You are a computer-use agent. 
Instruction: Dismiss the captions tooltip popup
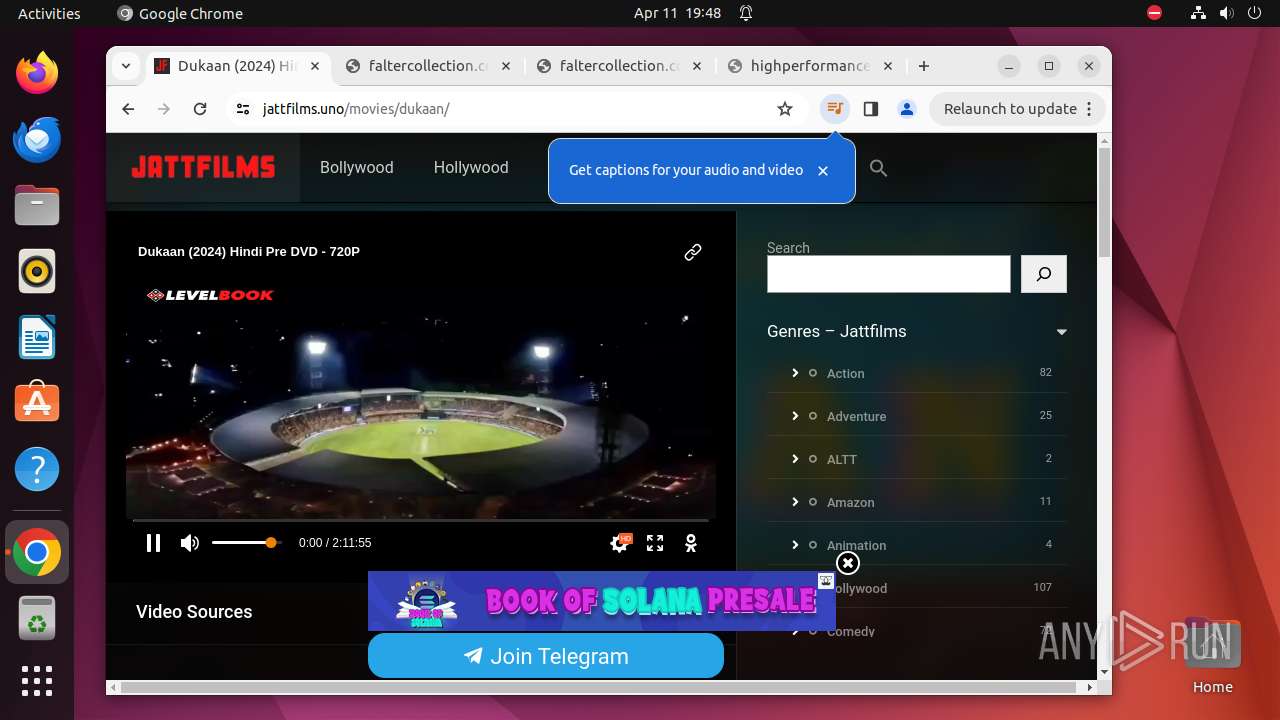(x=823, y=171)
